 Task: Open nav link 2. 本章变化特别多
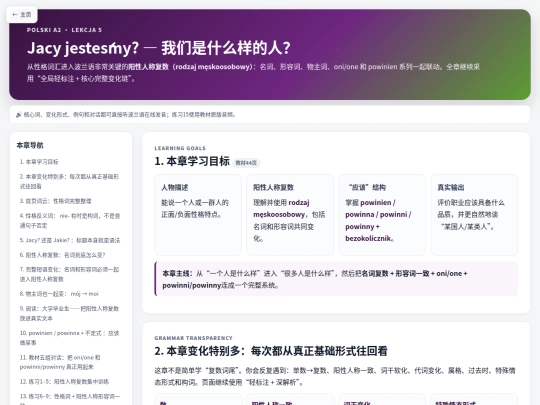pyautogui.click(x=69, y=181)
